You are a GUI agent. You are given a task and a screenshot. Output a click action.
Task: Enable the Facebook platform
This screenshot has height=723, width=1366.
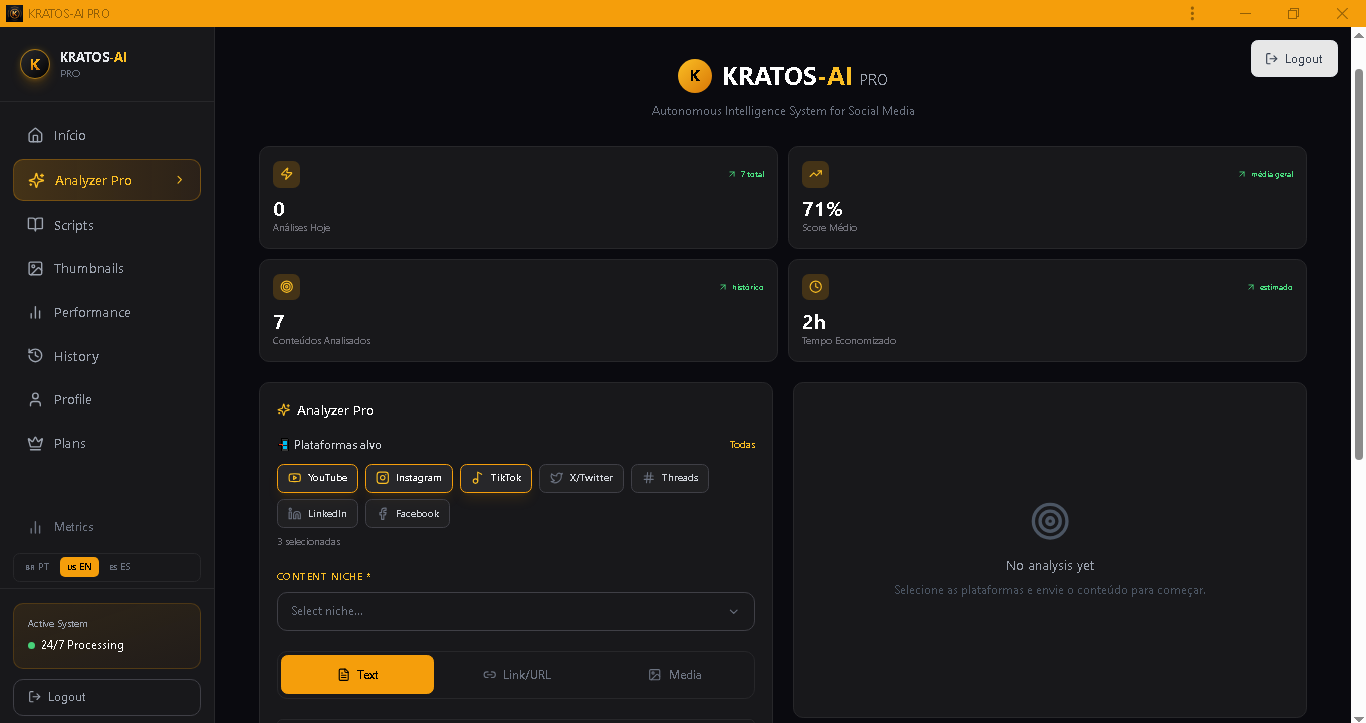(407, 513)
